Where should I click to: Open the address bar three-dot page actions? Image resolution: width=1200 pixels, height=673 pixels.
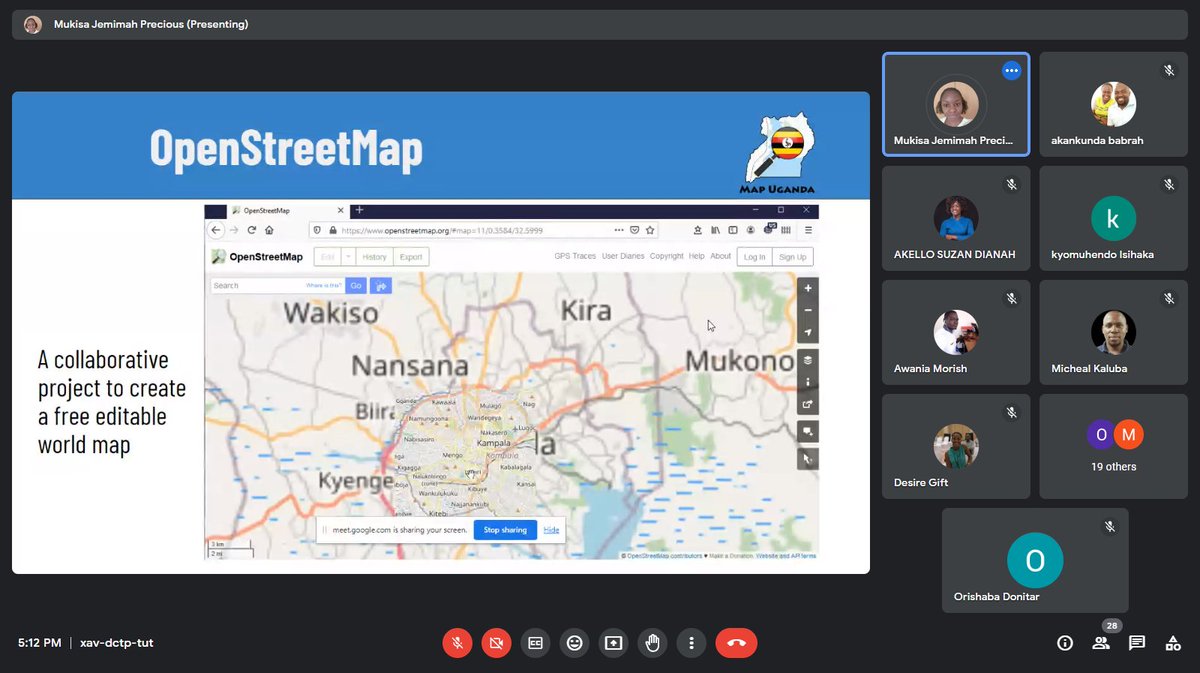tap(619, 230)
